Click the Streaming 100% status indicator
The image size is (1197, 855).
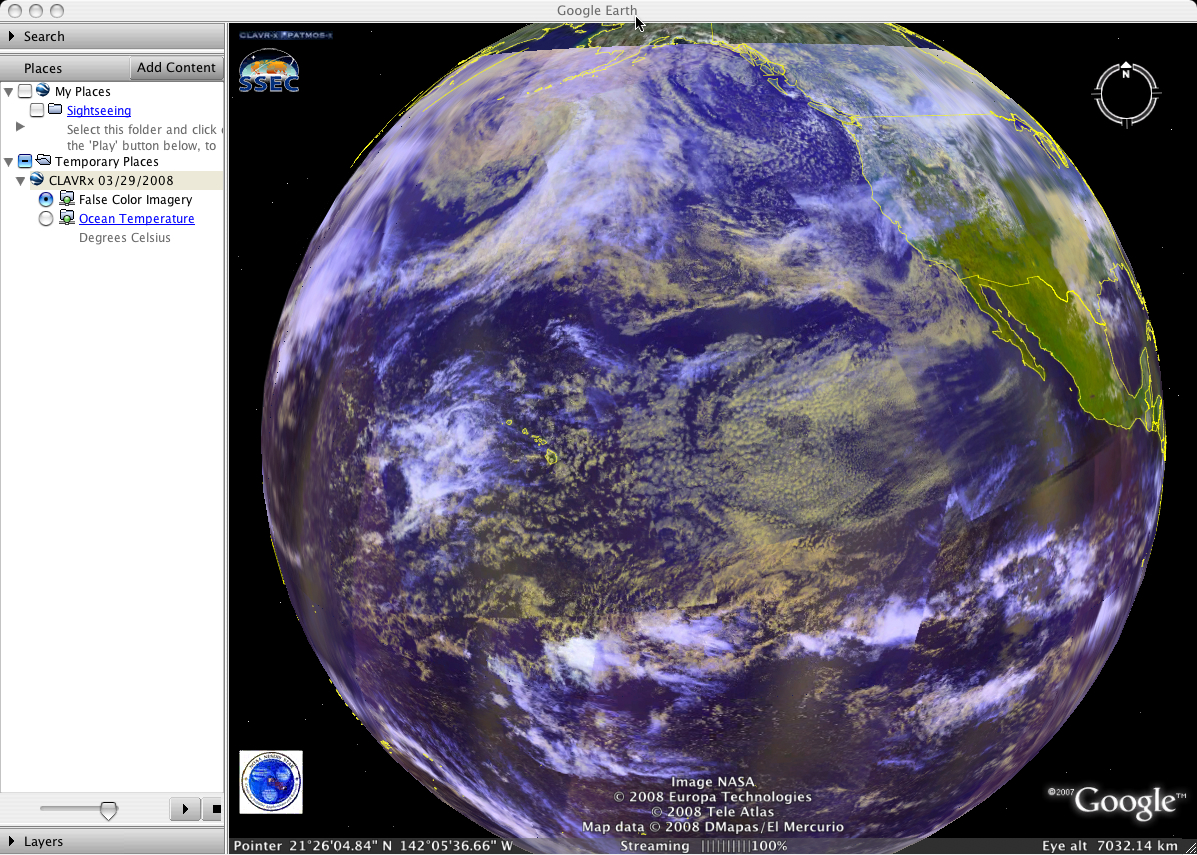click(x=703, y=846)
